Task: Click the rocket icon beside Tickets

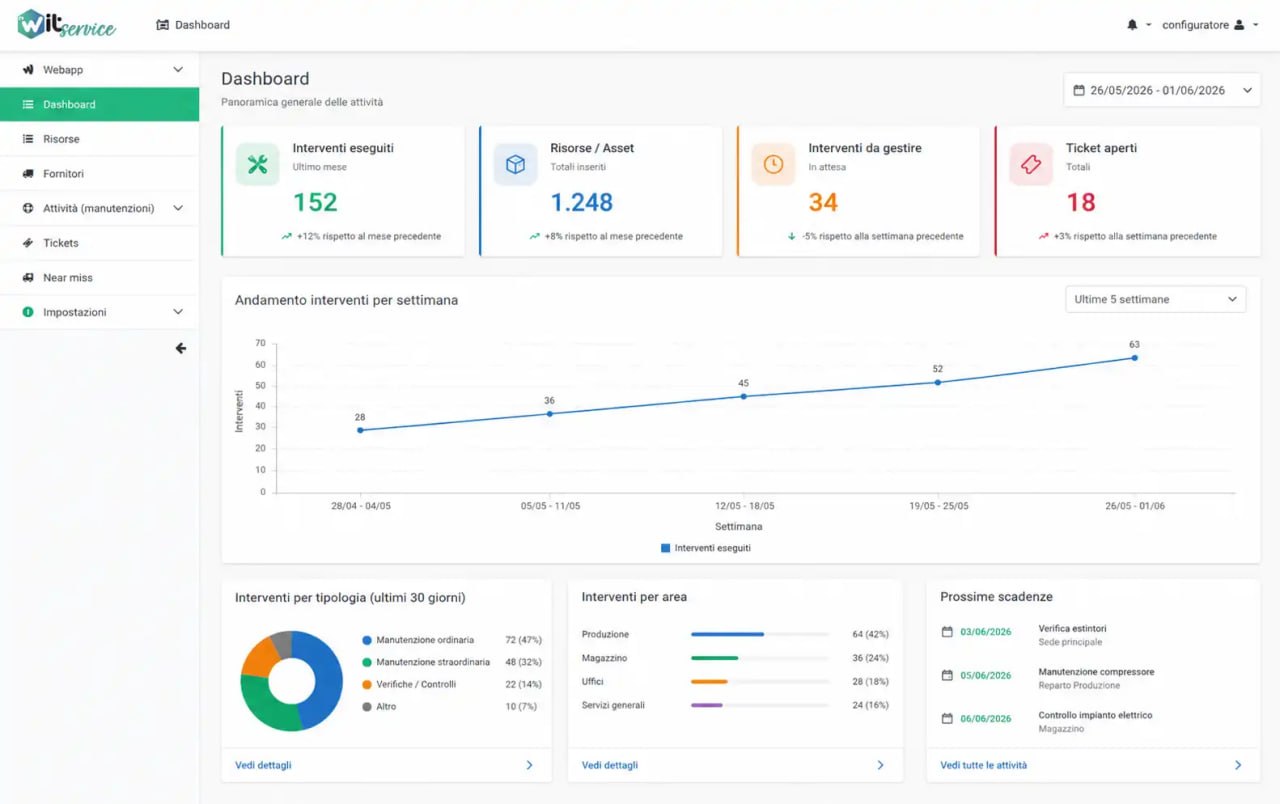Action: pyautogui.click(x=28, y=243)
